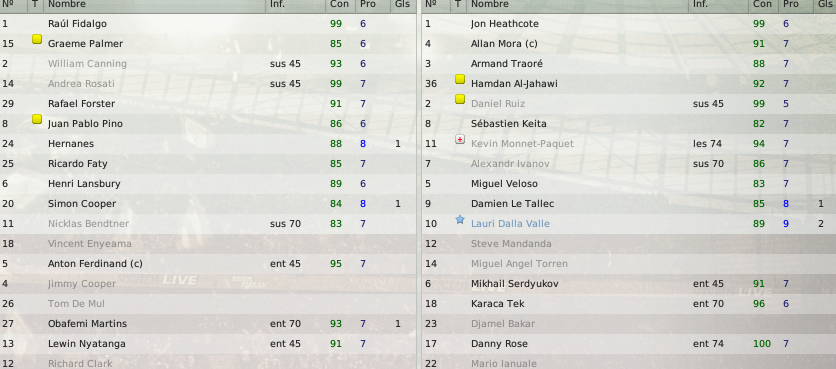Screen dimensions: 836x369
Task: Click Daniel Ruiz's yellow card icon
Action: click(x=460, y=99)
